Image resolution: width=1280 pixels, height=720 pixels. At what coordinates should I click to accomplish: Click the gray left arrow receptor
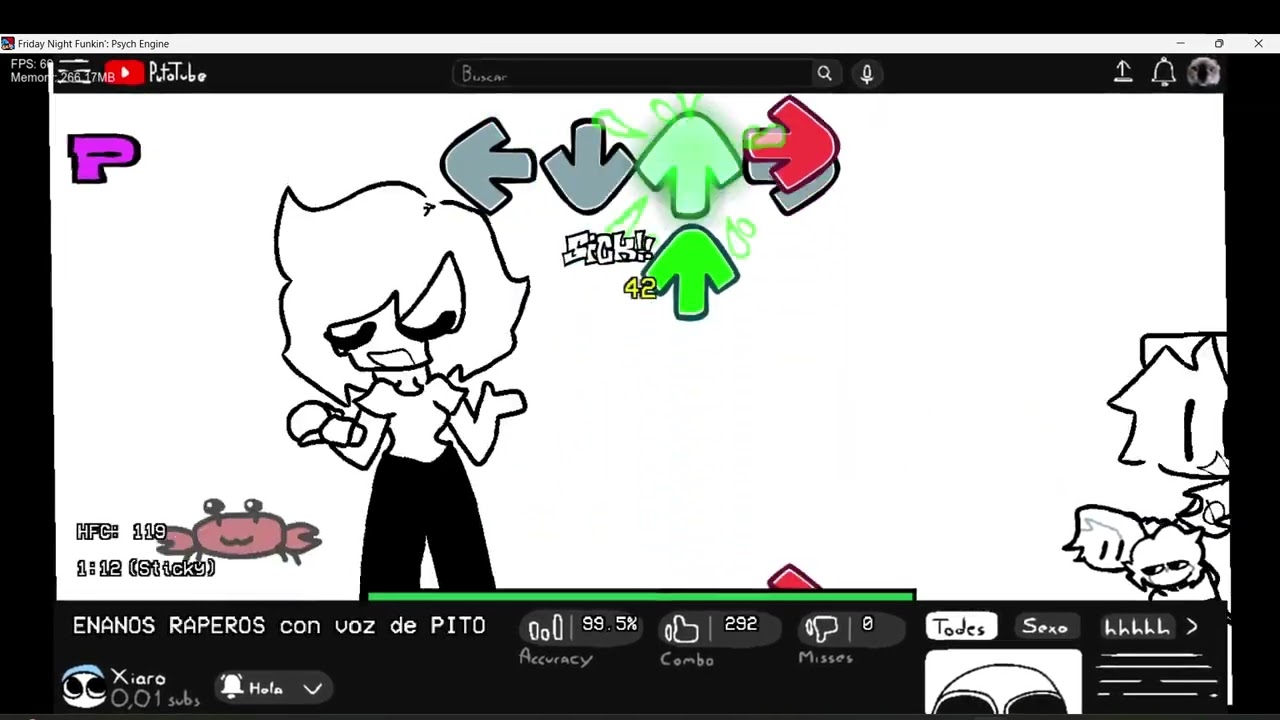487,165
